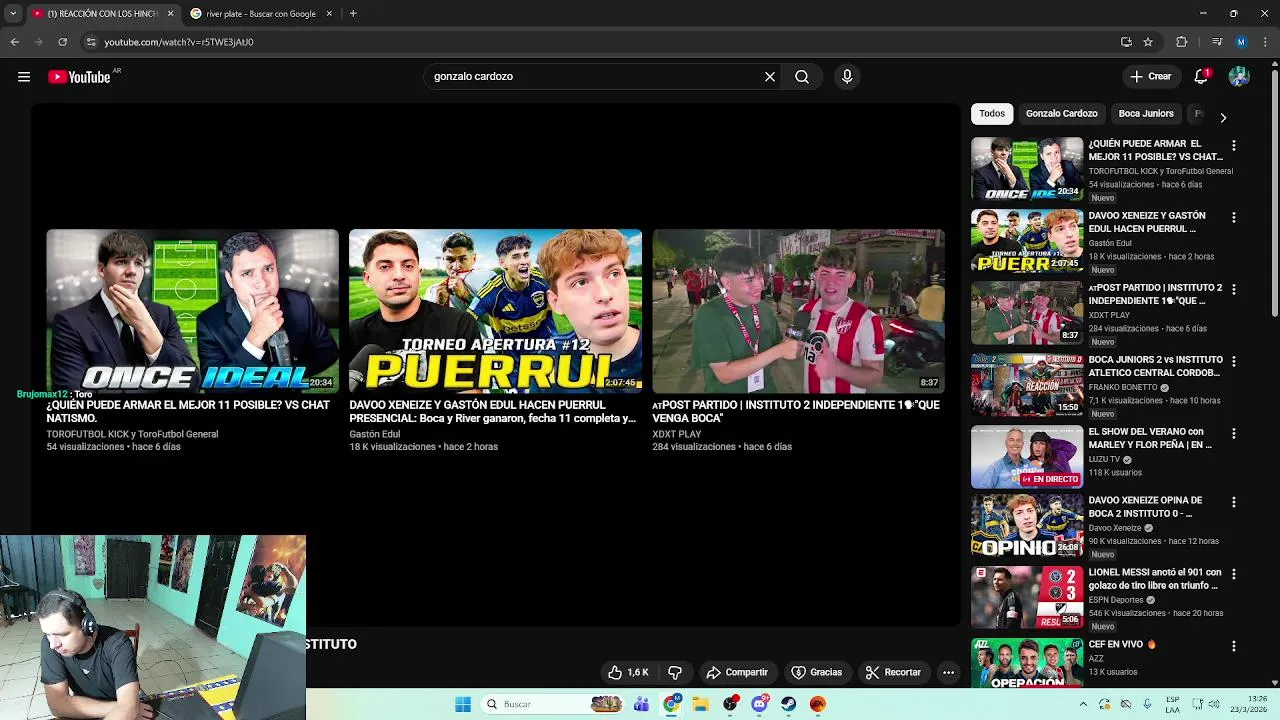Click the browser address bar URL
This screenshot has height=720, width=1280.
(x=179, y=42)
